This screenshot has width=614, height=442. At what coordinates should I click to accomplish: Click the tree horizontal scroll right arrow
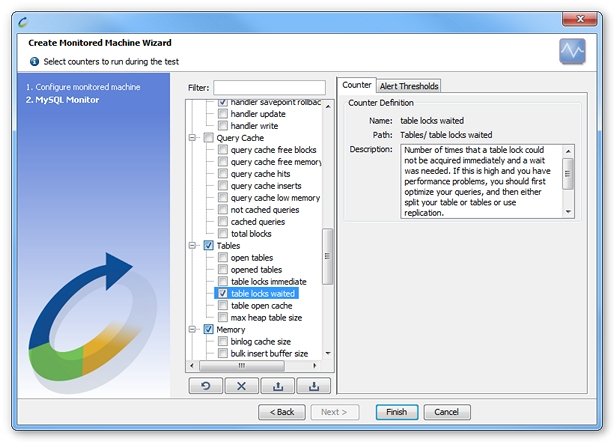315,366
